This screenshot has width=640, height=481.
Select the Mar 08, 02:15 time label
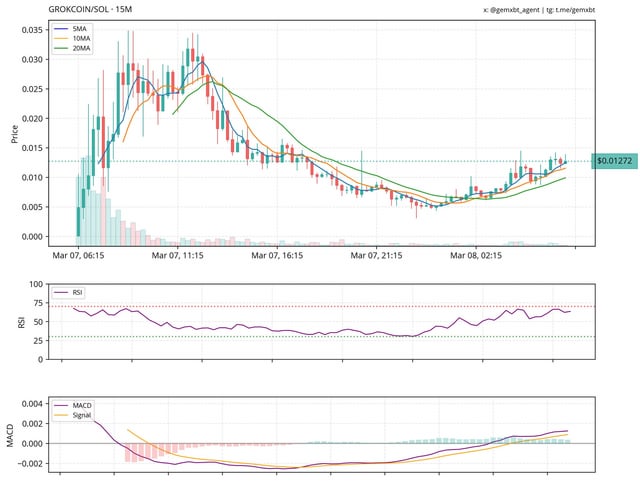[477, 257]
